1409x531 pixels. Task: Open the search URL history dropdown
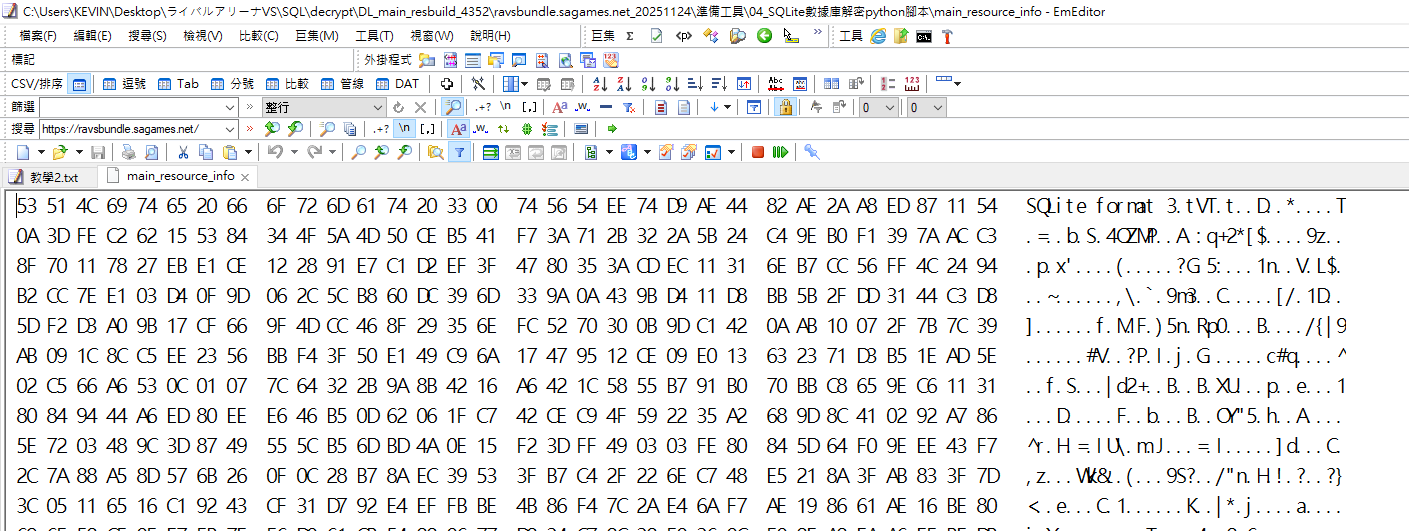pyautogui.click(x=231, y=129)
